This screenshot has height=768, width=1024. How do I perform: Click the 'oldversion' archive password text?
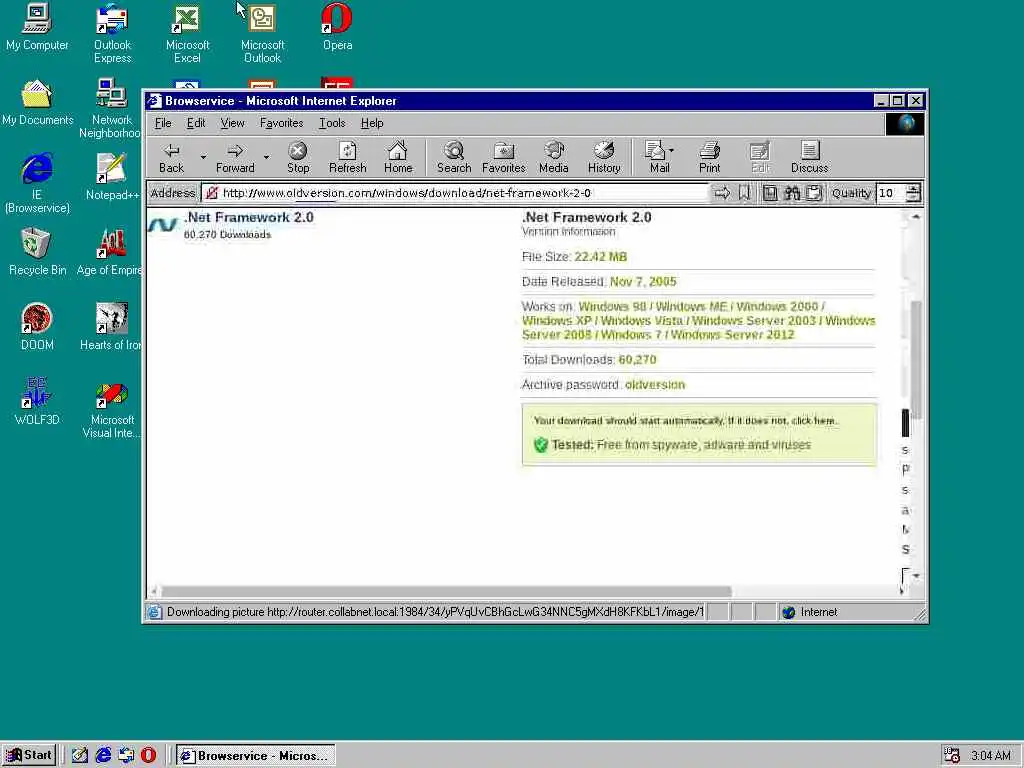click(x=655, y=385)
